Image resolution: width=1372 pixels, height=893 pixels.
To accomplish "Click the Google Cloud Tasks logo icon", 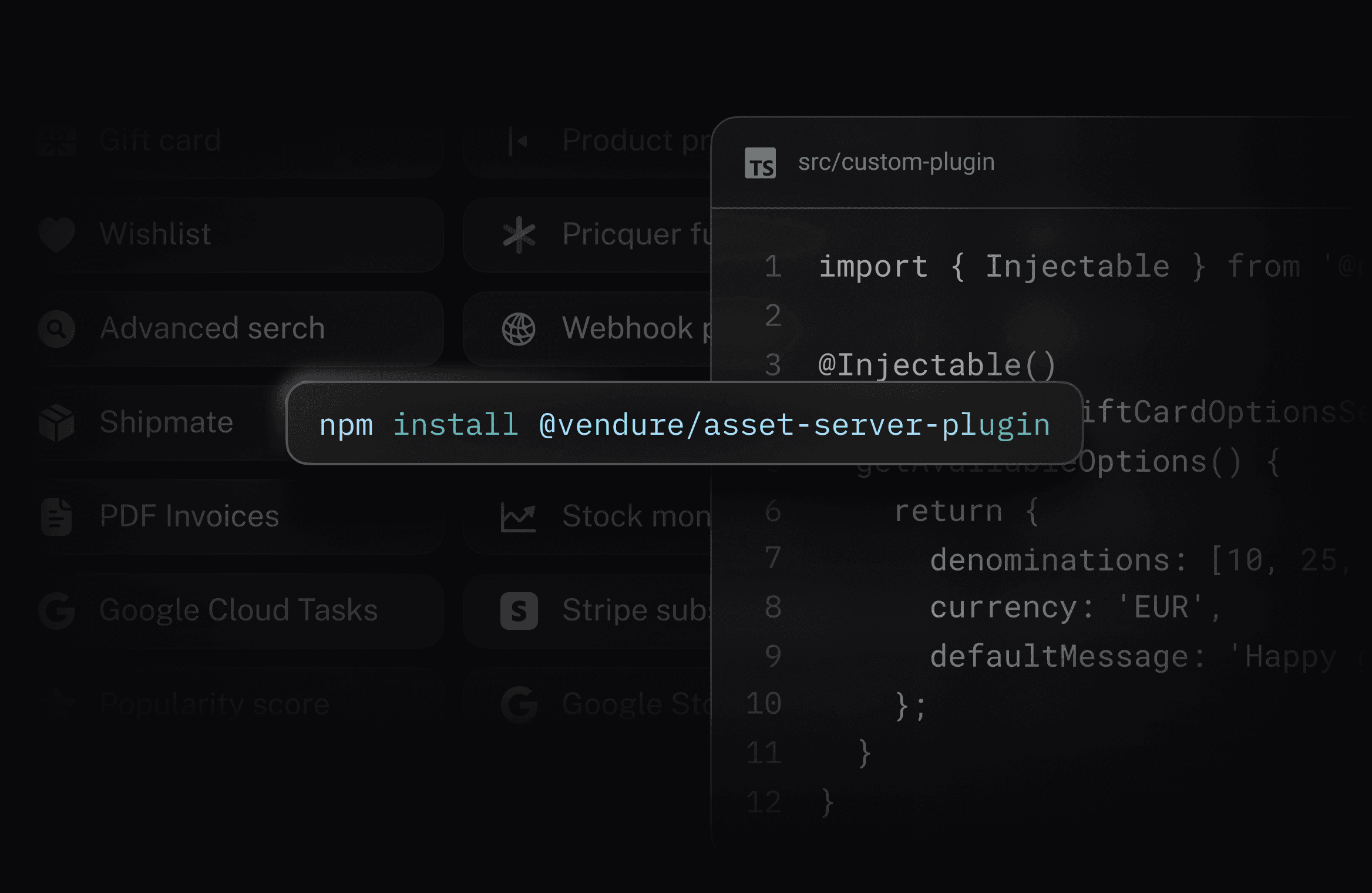I will coord(56,610).
